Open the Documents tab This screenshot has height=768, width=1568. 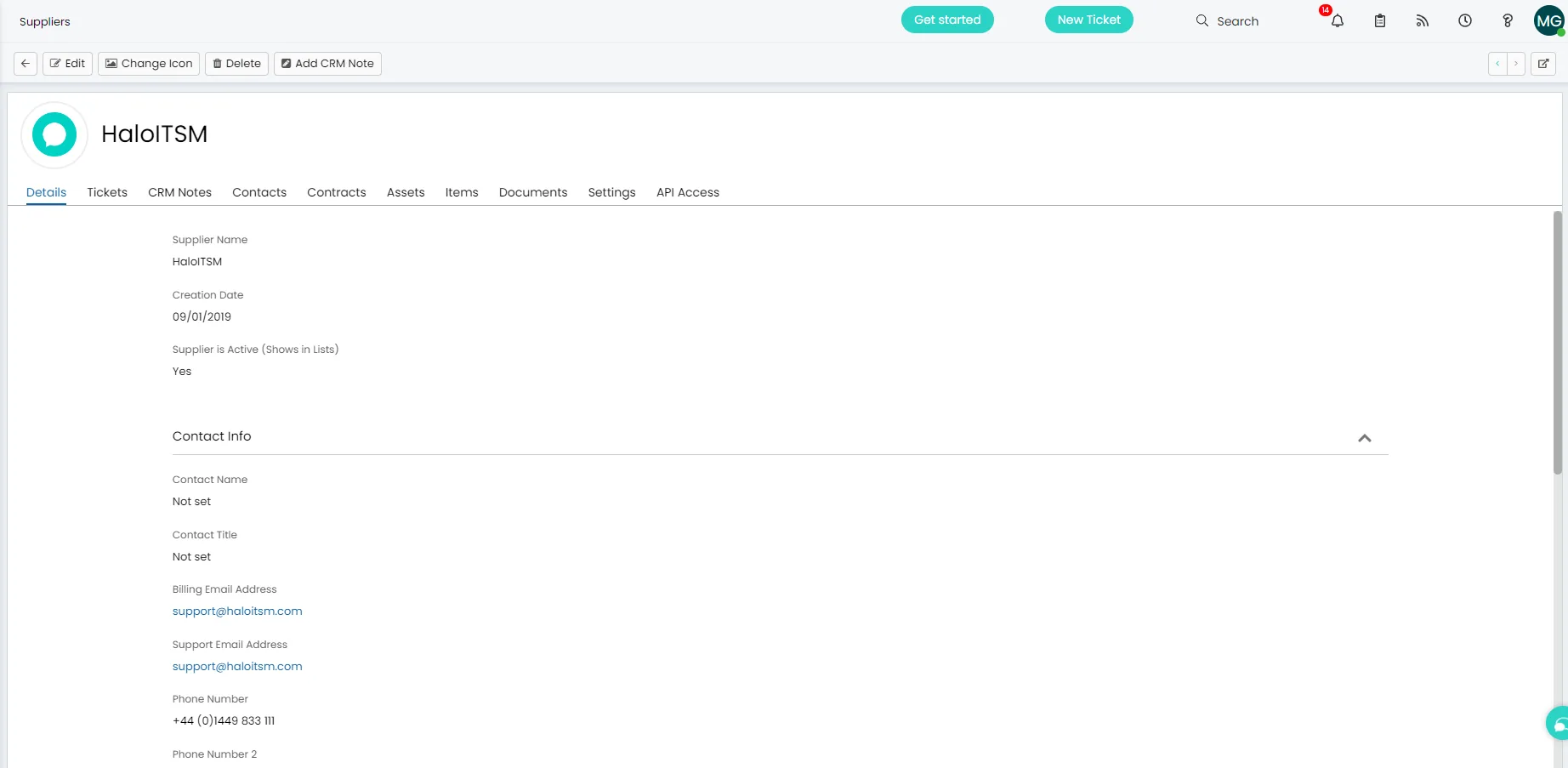(x=533, y=192)
